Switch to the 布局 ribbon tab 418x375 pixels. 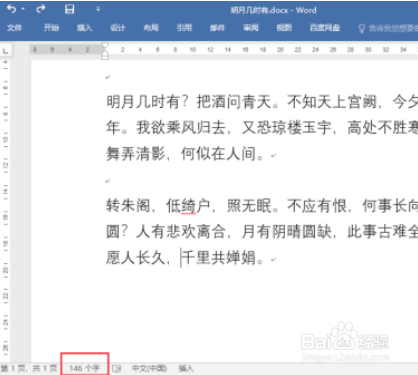(x=151, y=28)
